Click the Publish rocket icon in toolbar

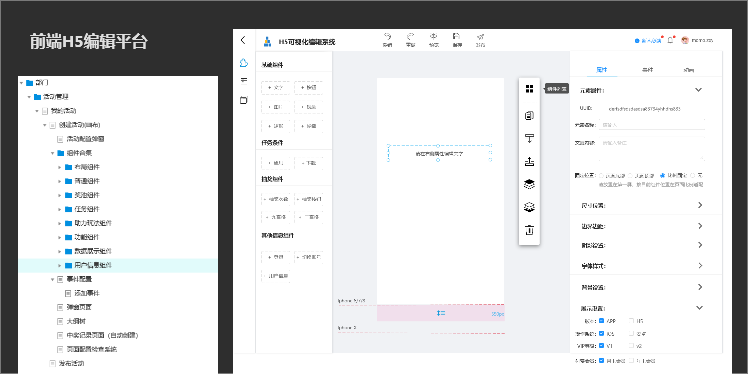coord(480,36)
